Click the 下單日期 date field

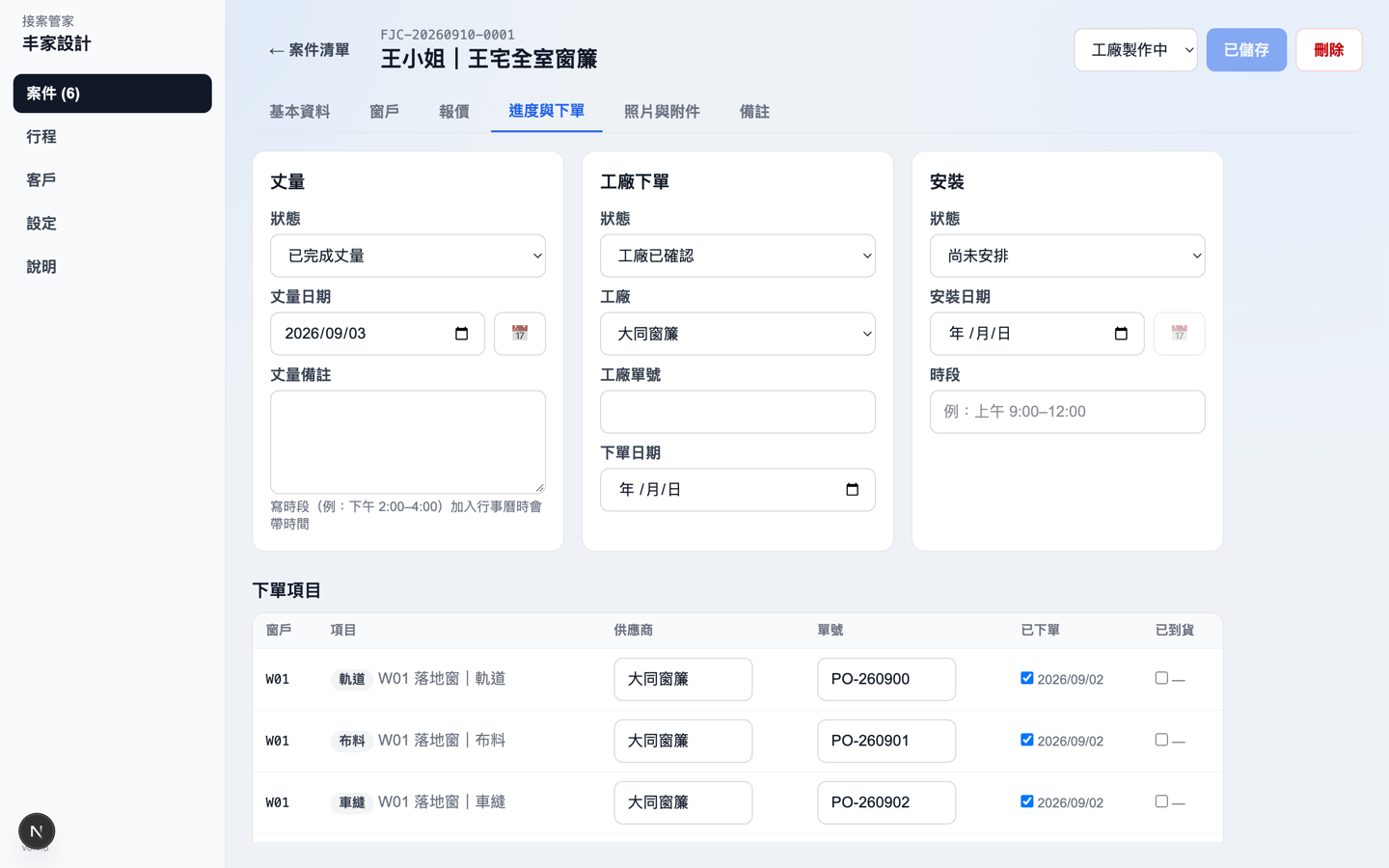(x=738, y=490)
